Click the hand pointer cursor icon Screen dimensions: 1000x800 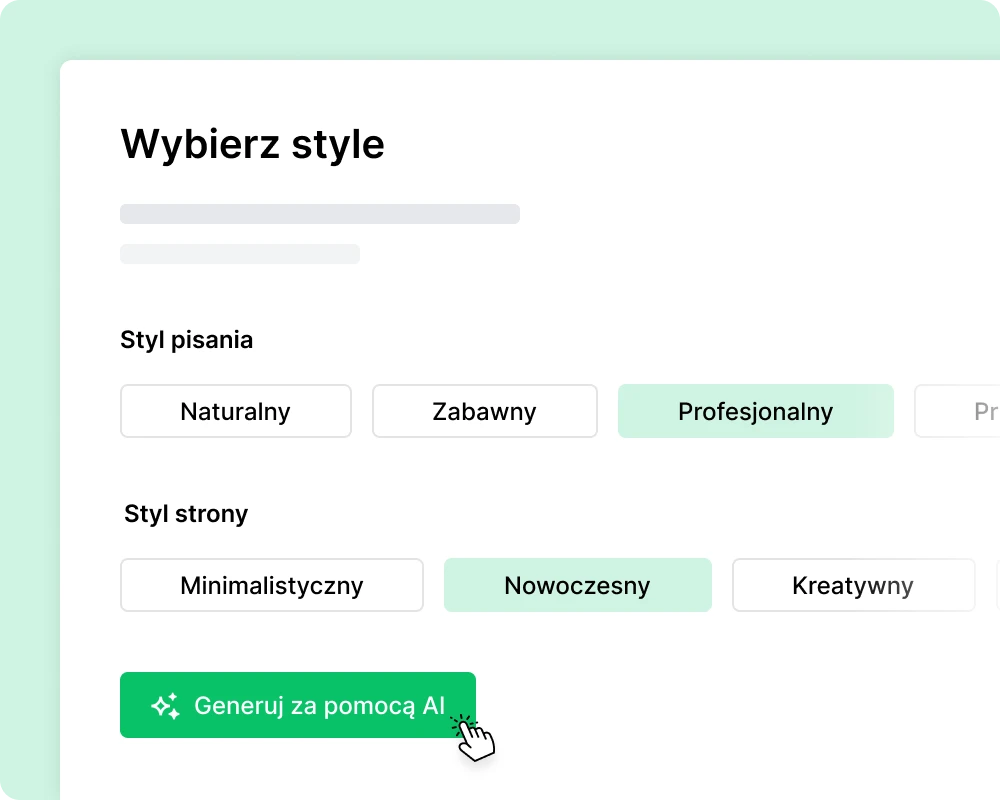[x=476, y=738]
